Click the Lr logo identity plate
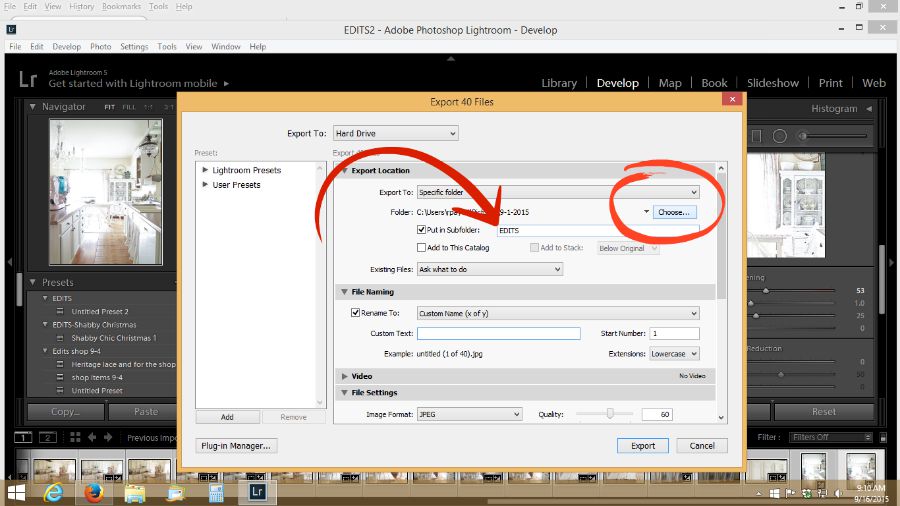 (x=28, y=79)
